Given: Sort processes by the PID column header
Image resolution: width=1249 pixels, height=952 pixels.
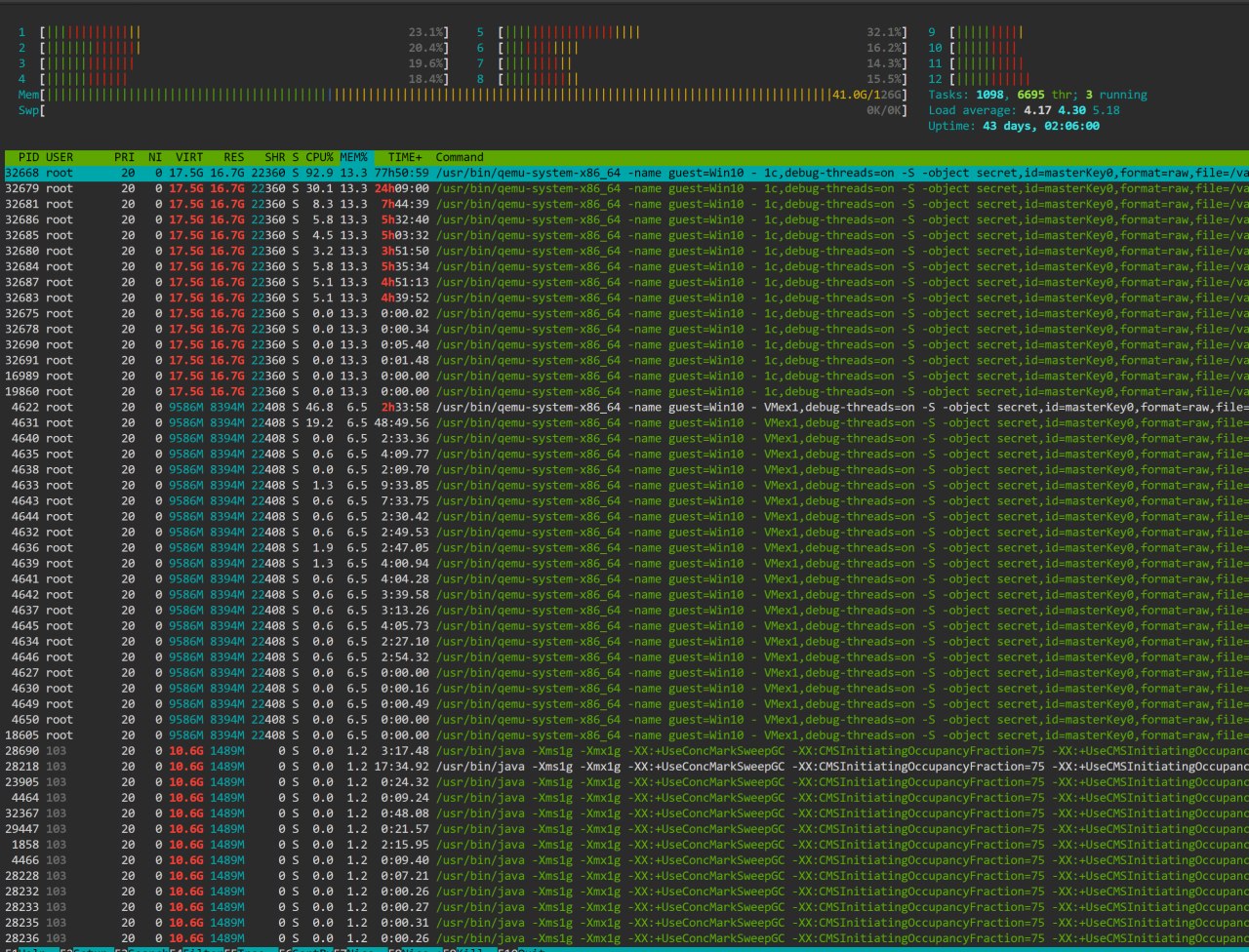Looking at the screenshot, I should (28, 157).
